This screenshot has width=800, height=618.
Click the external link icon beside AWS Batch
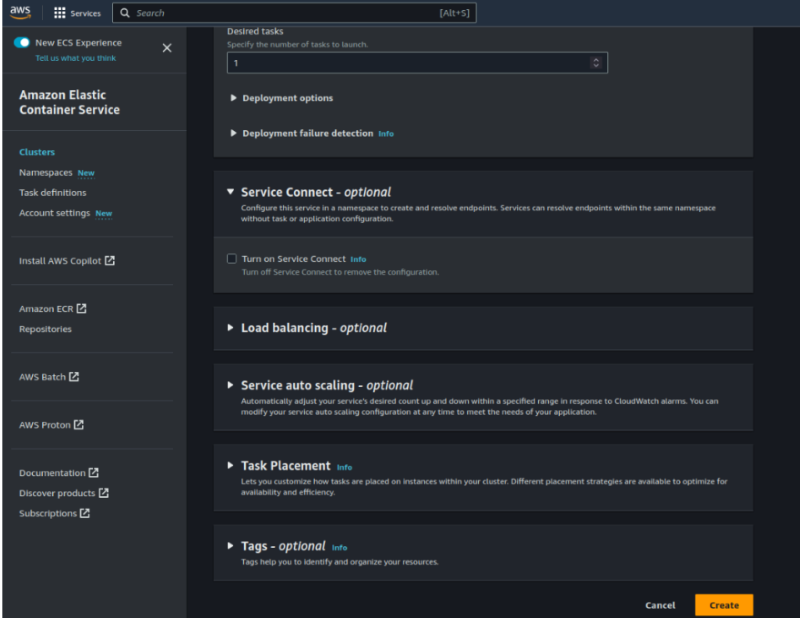click(x=74, y=377)
